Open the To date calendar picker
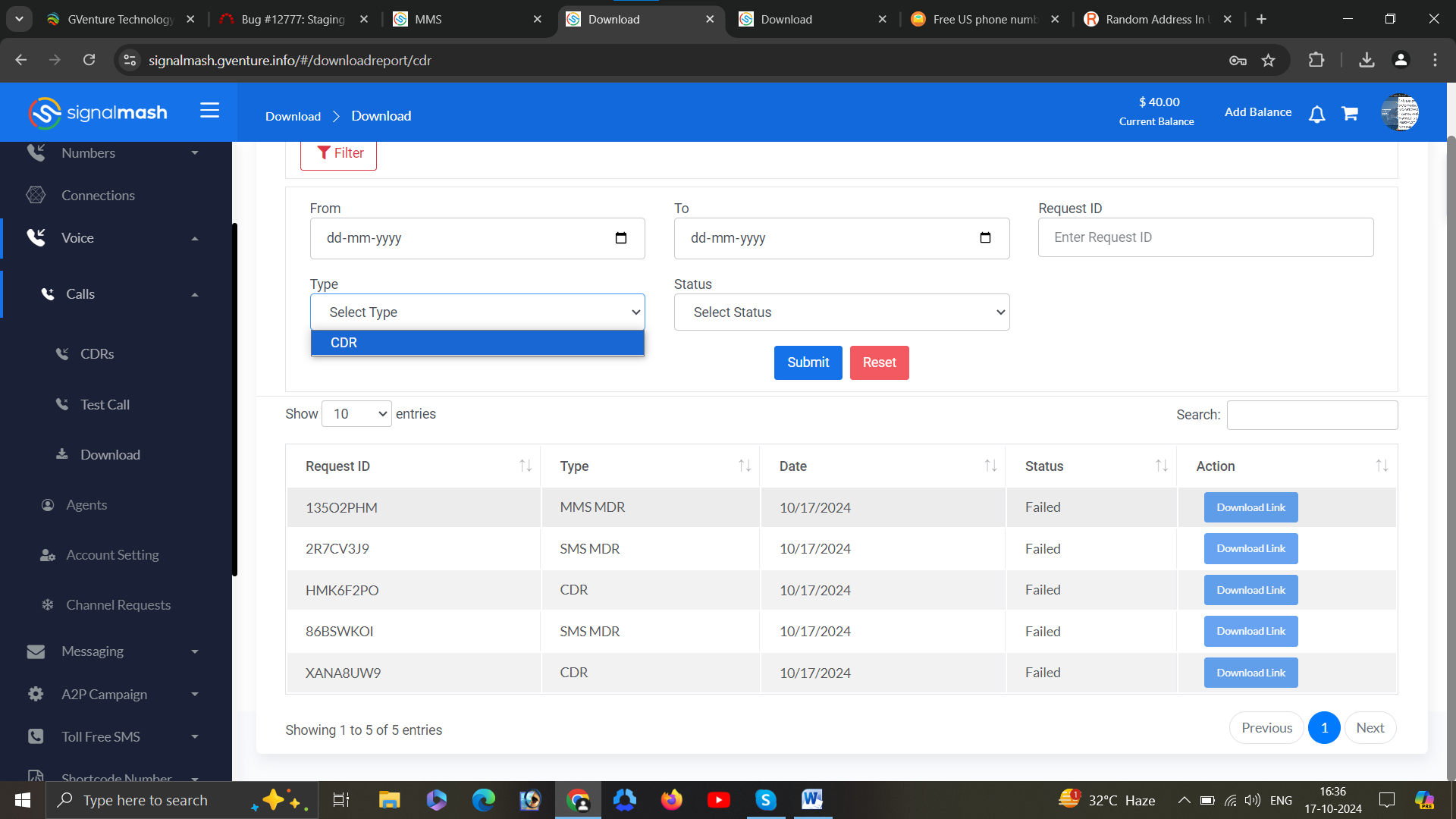Image resolution: width=1456 pixels, height=819 pixels. click(985, 238)
